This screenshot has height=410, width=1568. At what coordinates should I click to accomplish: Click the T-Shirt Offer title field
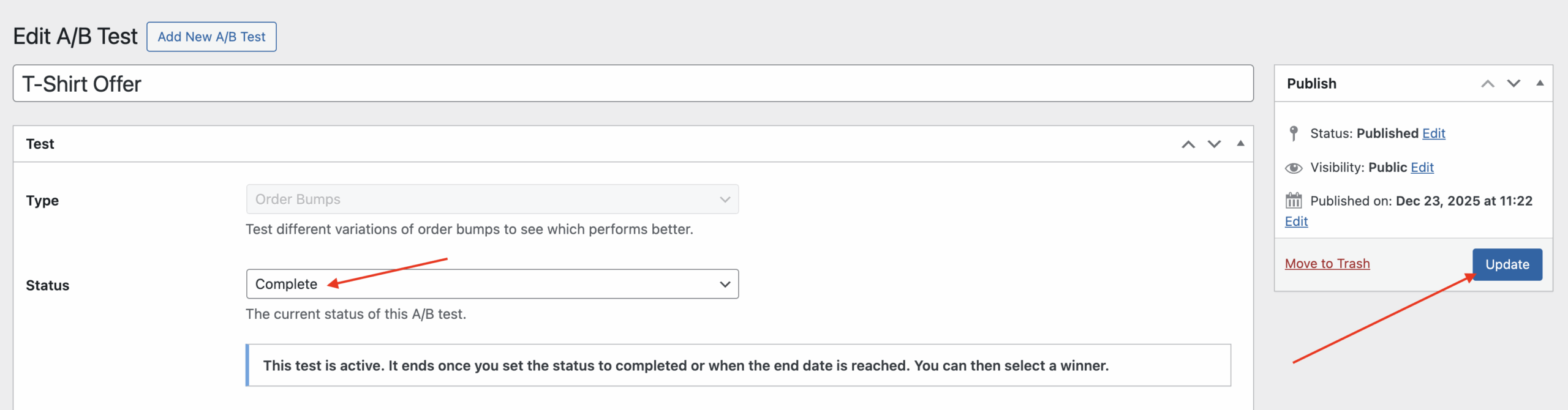tap(632, 84)
